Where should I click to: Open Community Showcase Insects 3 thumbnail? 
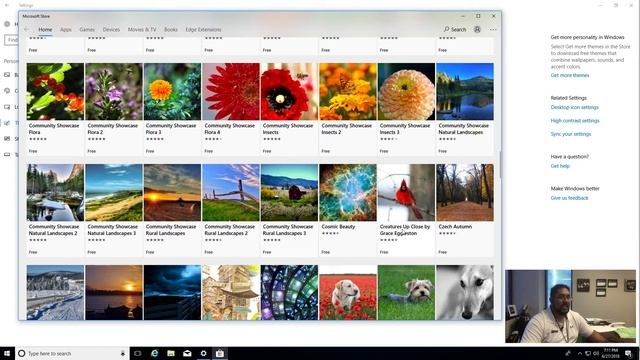point(406,91)
